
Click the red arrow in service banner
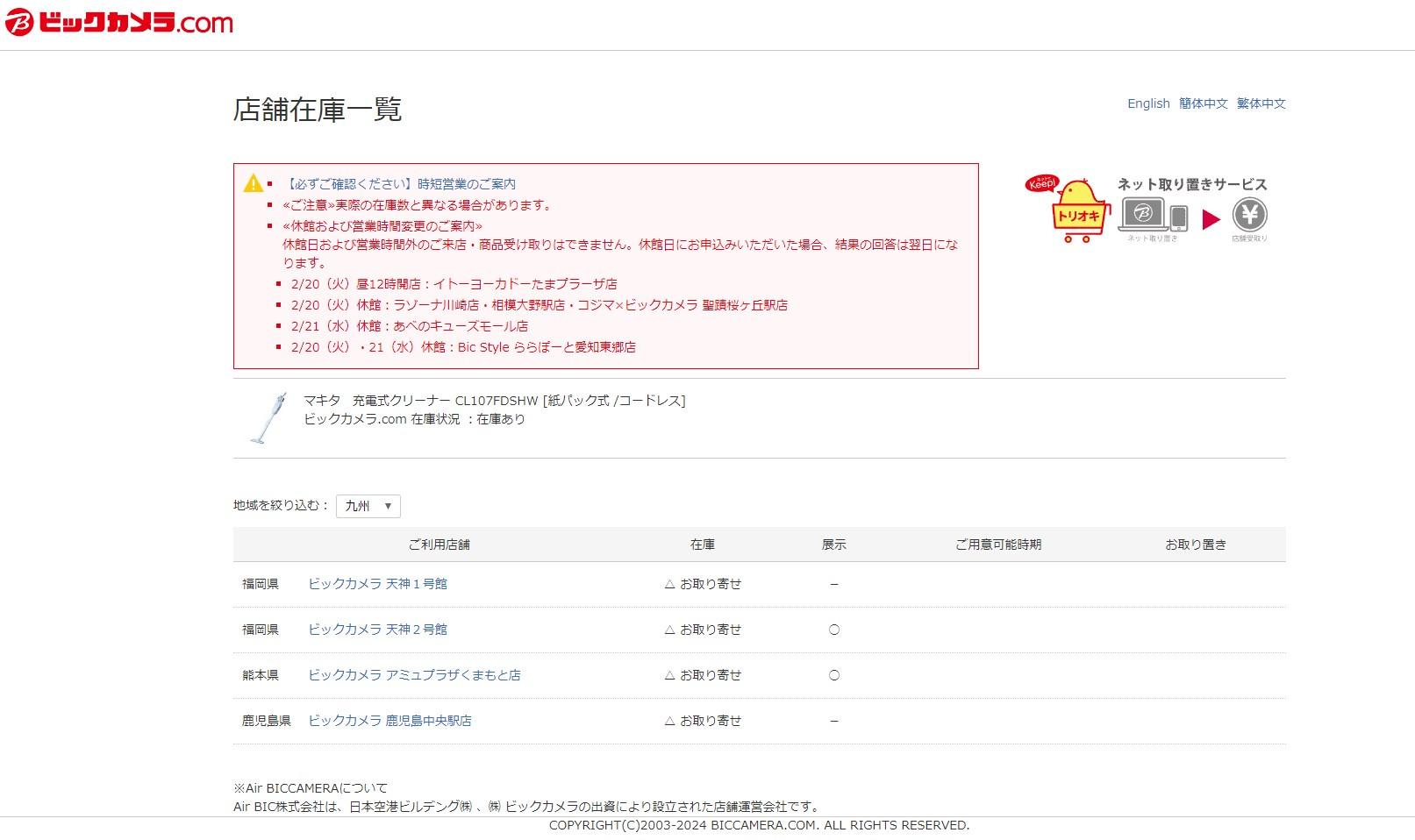click(x=1211, y=219)
